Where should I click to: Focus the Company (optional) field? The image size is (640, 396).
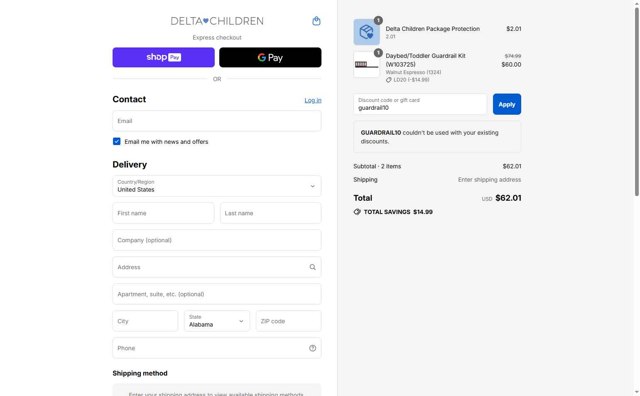click(x=217, y=240)
